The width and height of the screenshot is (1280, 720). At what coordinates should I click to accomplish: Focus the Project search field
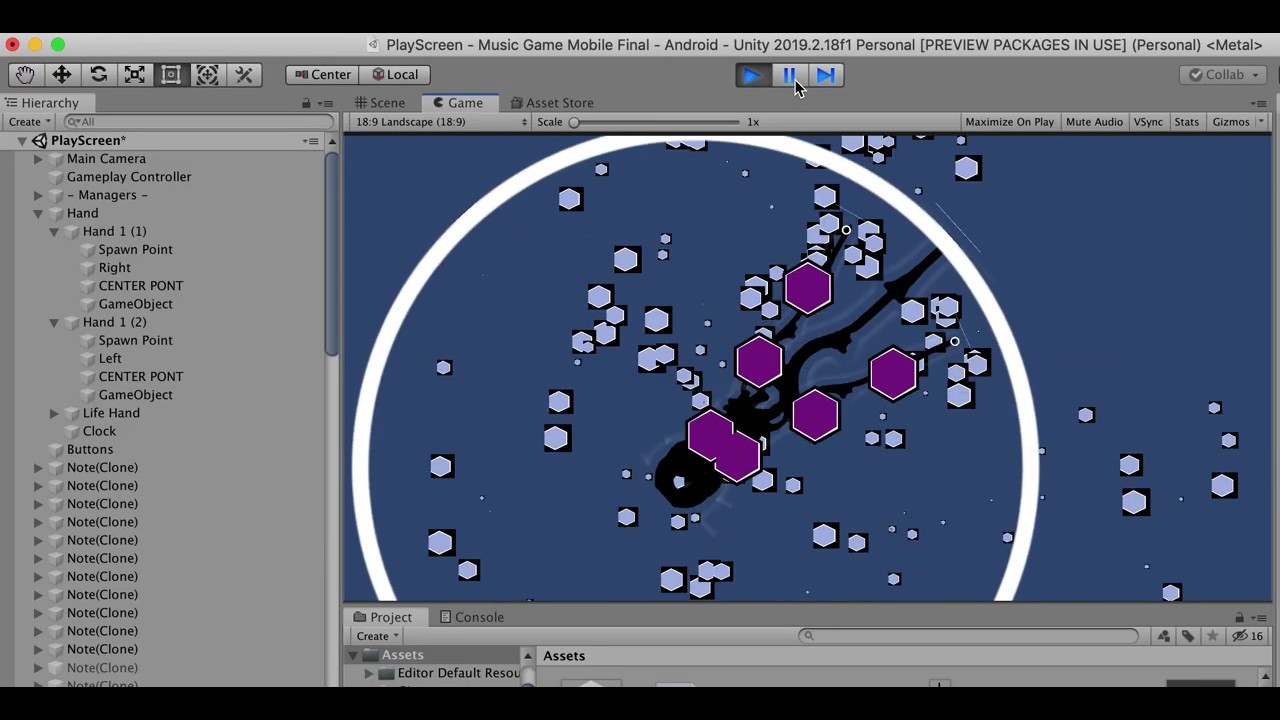click(x=968, y=636)
